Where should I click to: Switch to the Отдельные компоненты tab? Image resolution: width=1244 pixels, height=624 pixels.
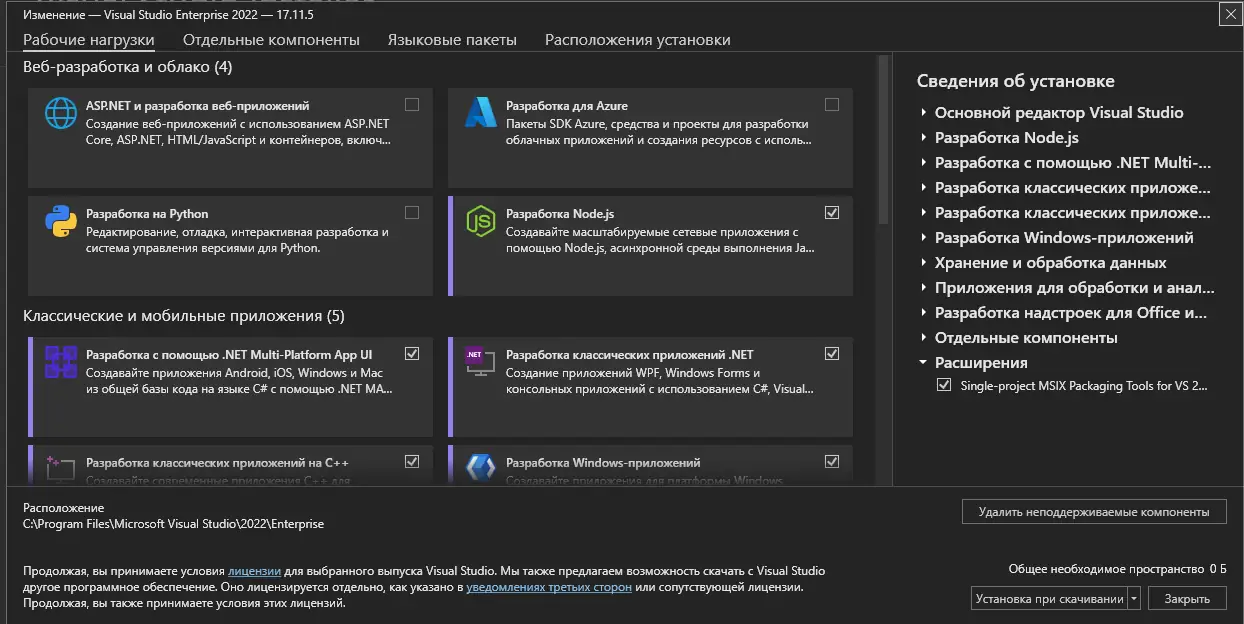271,40
